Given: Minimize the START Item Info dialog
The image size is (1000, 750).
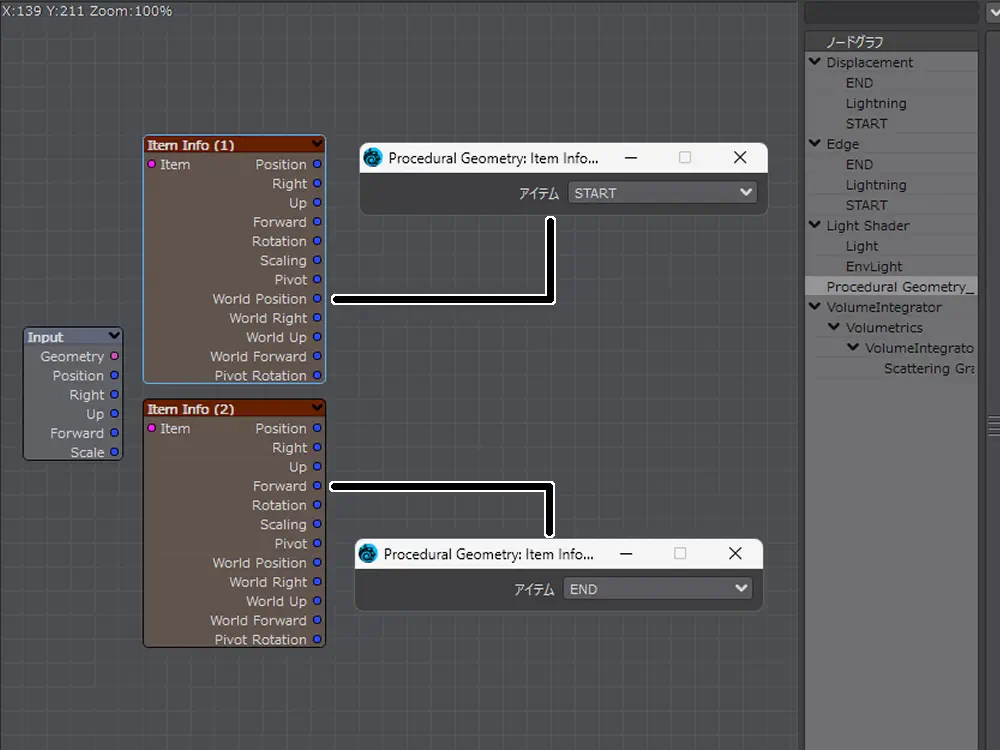Looking at the screenshot, I should [x=630, y=158].
